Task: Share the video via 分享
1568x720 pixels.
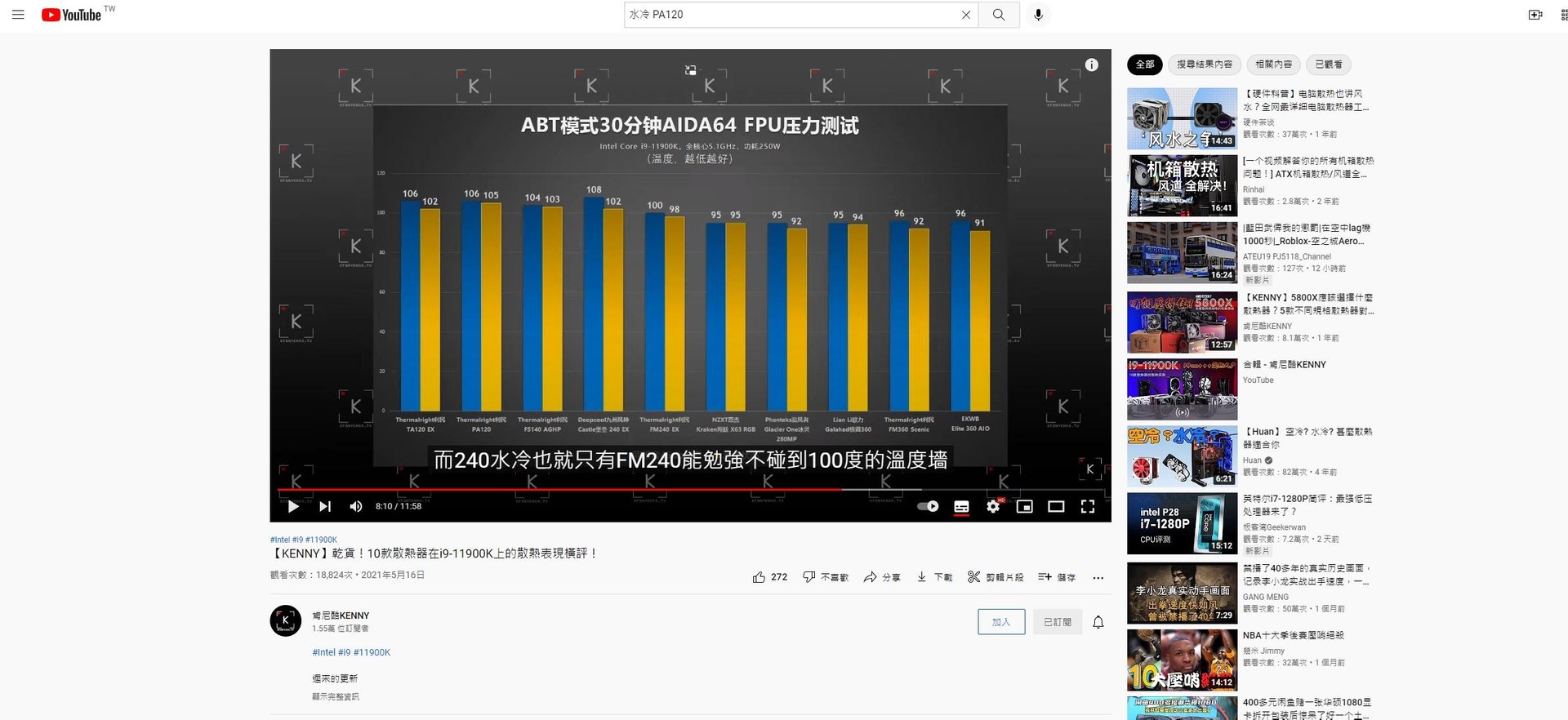Action: tap(882, 577)
